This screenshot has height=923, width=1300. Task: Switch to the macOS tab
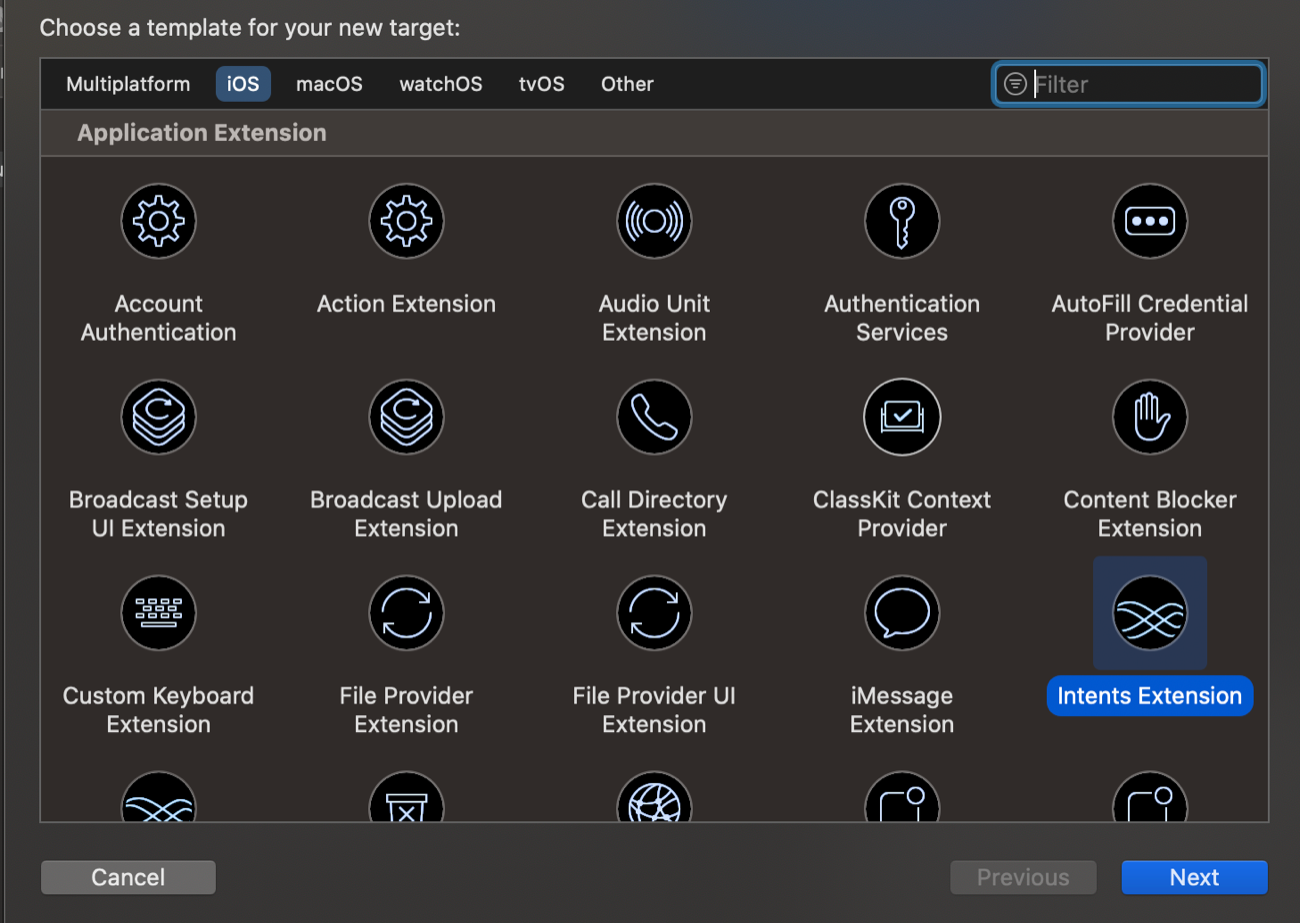pyautogui.click(x=329, y=84)
